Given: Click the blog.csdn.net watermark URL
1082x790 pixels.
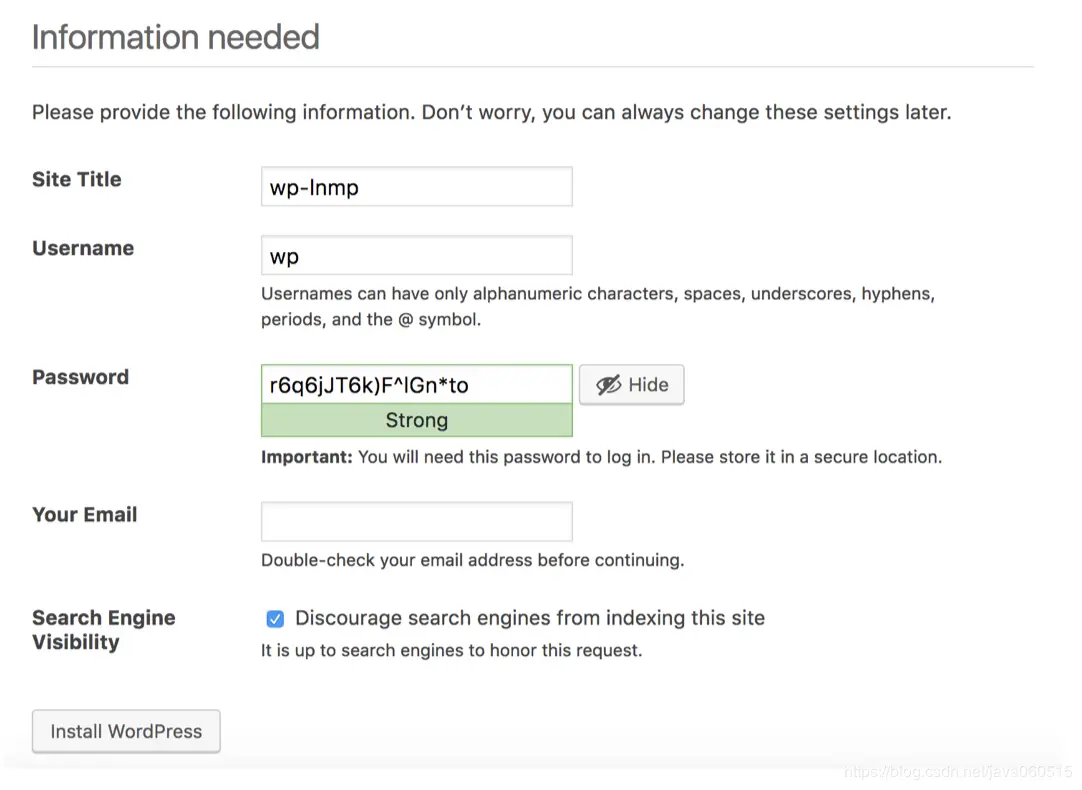Looking at the screenshot, I should (x=957, y=772).
